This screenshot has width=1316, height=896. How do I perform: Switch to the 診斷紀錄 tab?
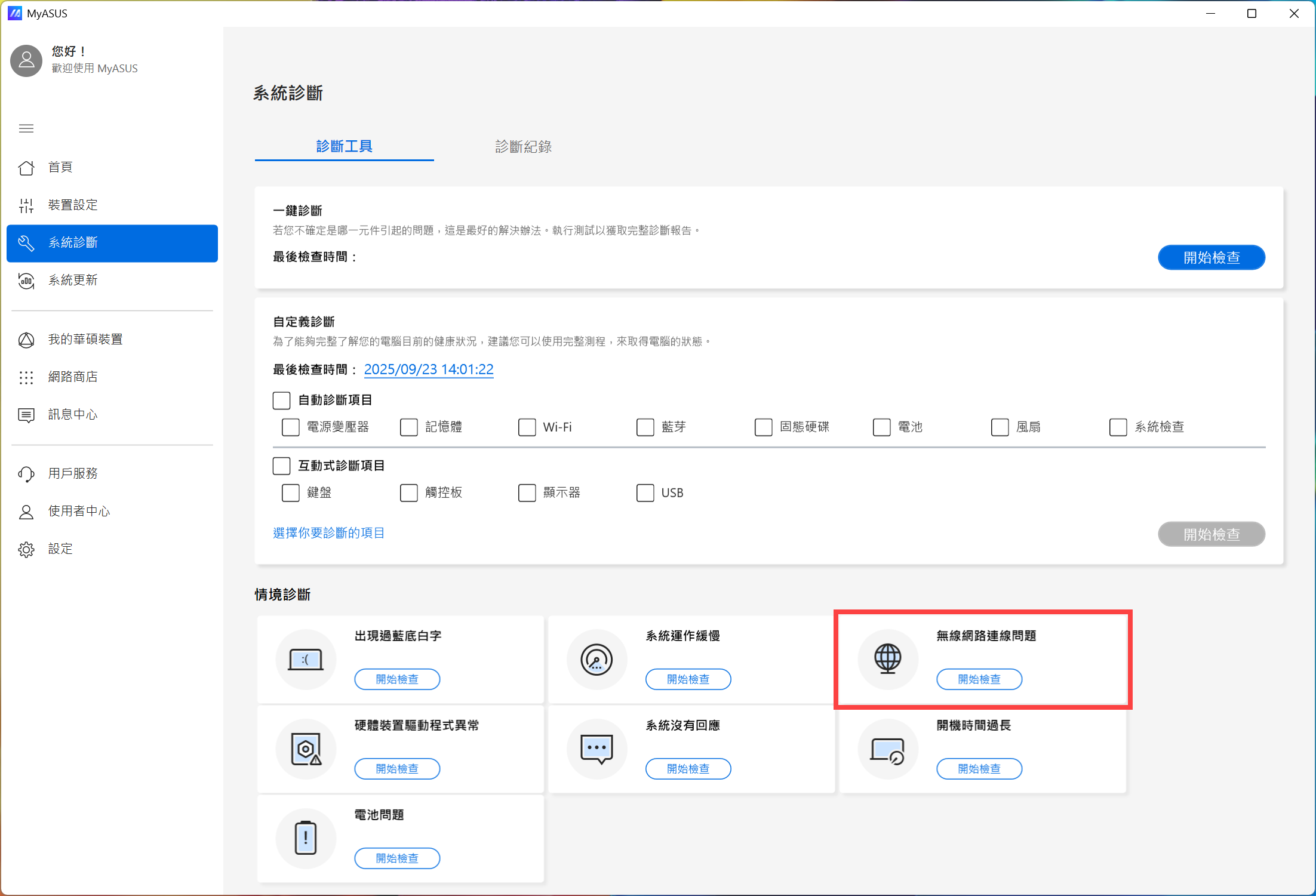pyautogui.click(x=523, y=147)
